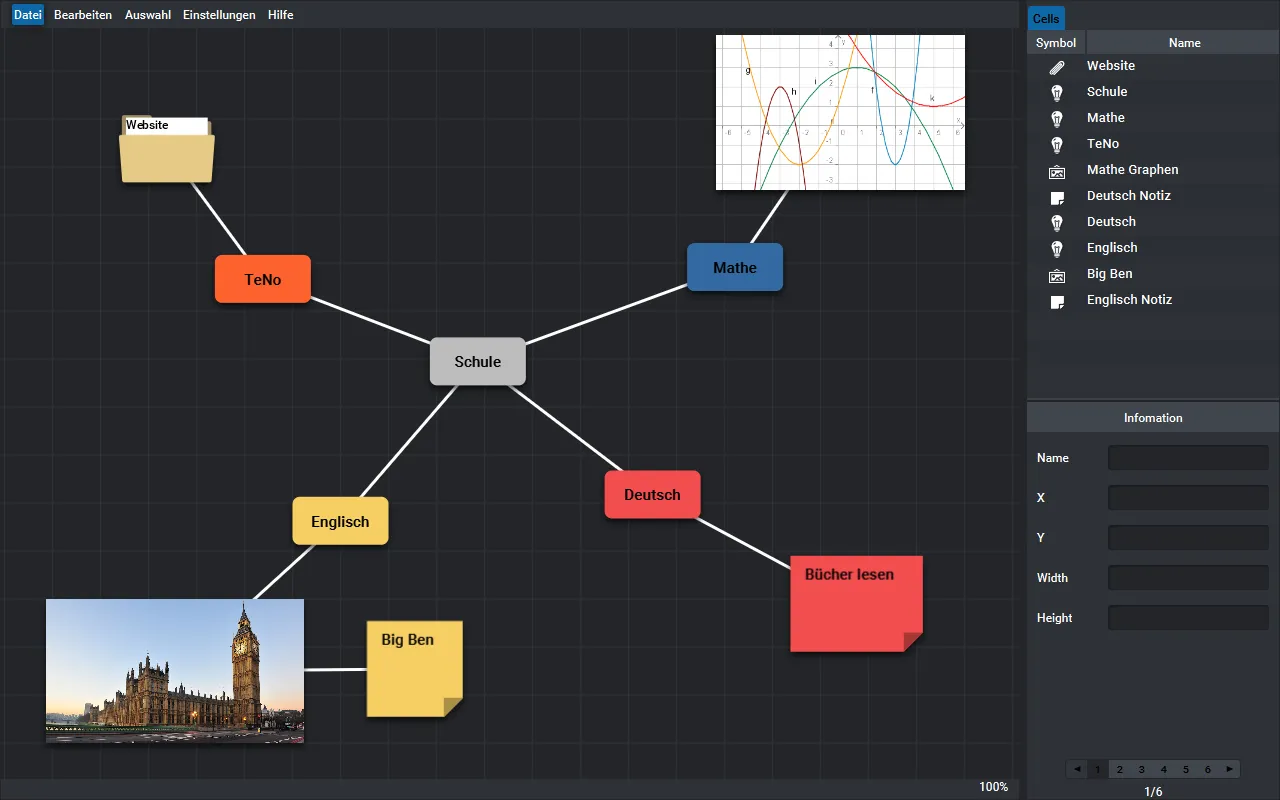
Task: Click the picture icon next to Big Ben
Action: click(x=1056, y=275)
